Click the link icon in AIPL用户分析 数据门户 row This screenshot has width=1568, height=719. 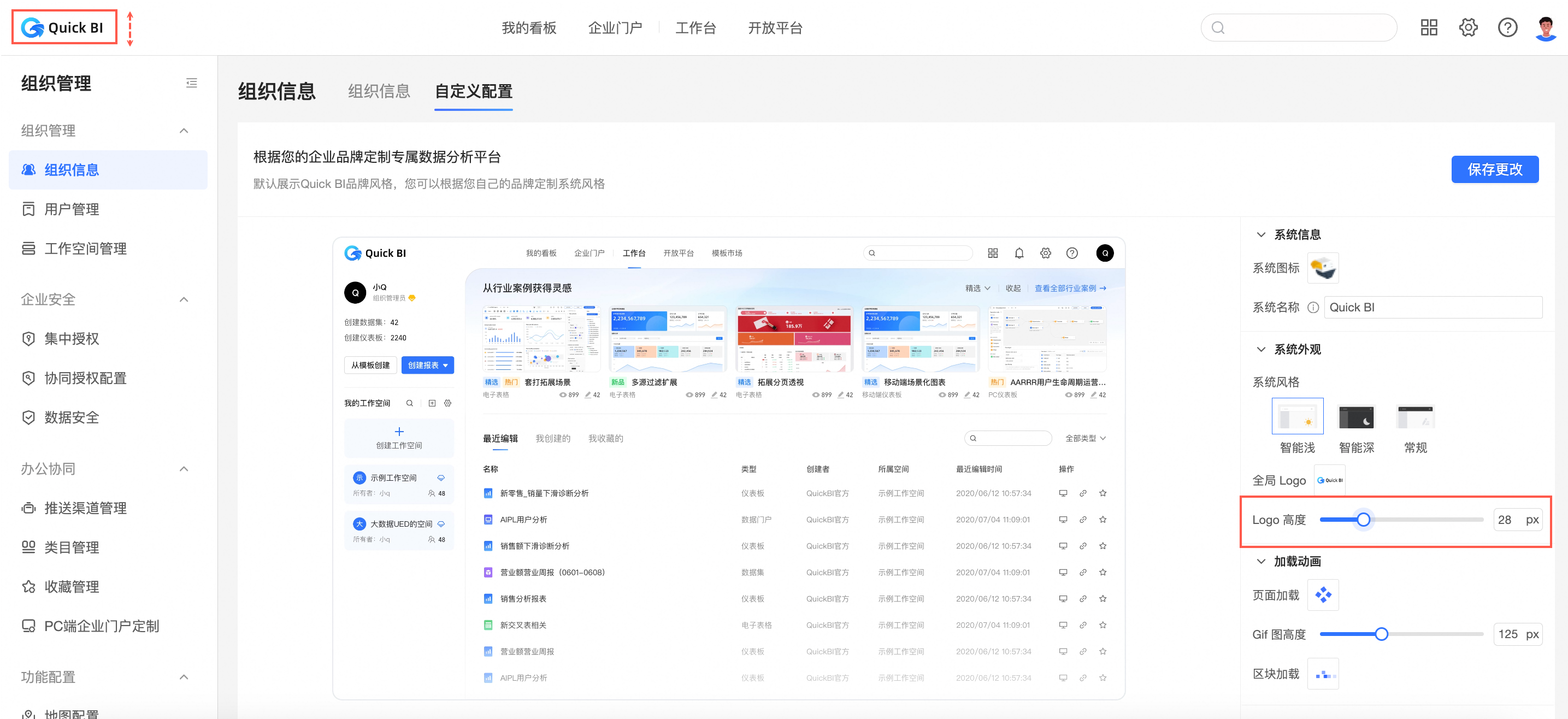click(1083, 520)
